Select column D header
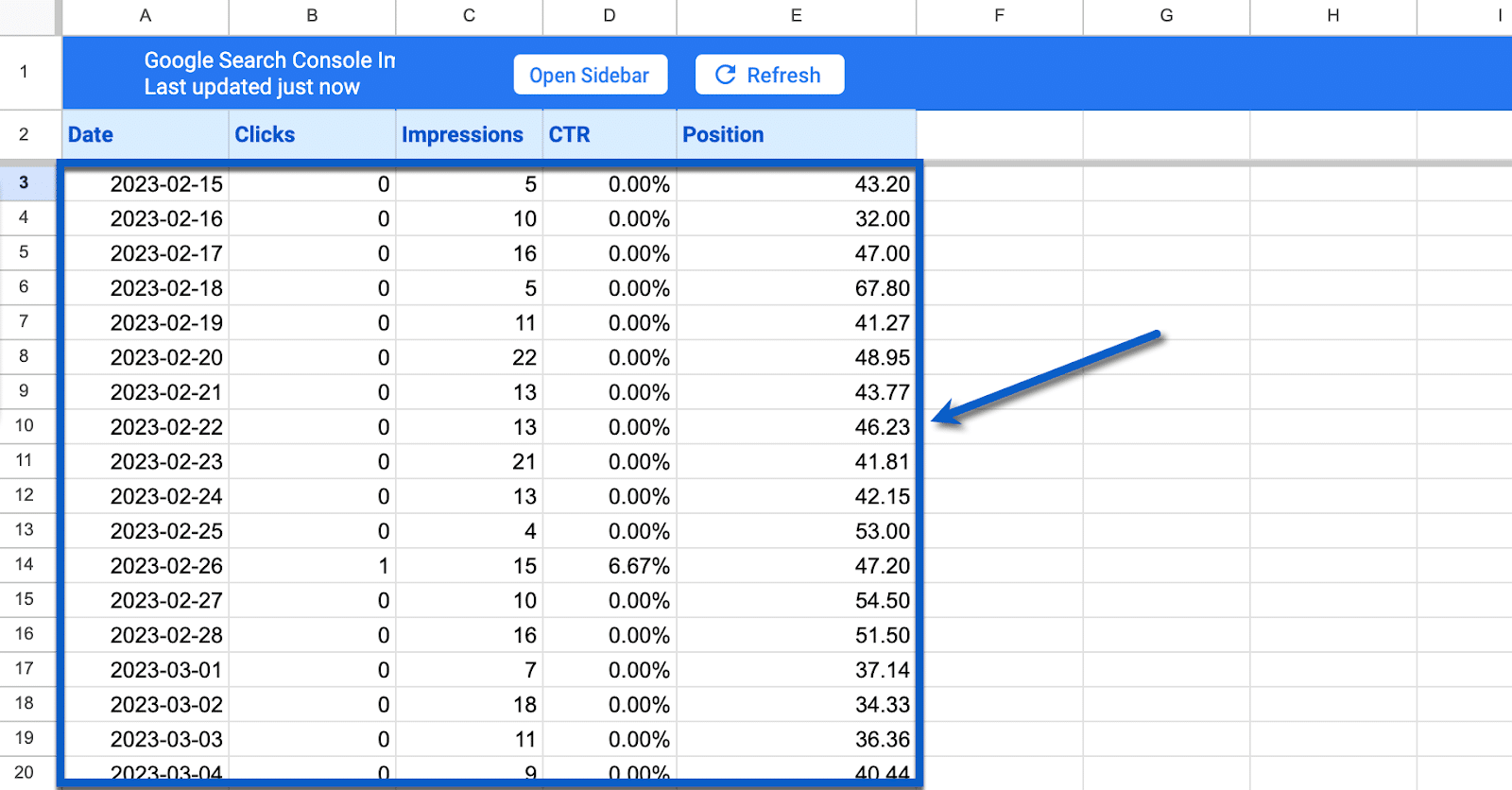 [610, 16]
